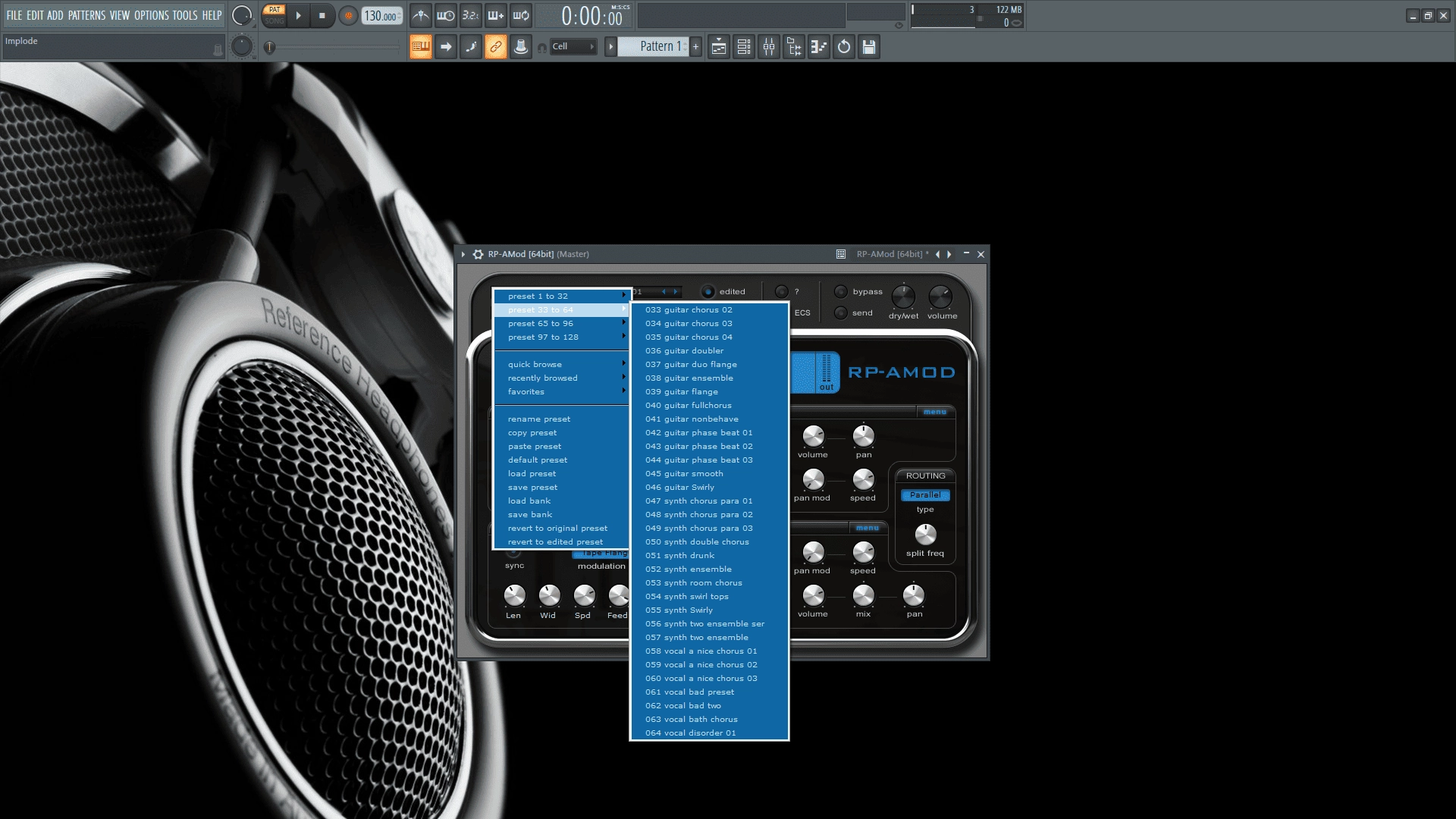The image size is (1456, 819).
Task: Open the Playlist view icon
Action: (x=719, y=47)
